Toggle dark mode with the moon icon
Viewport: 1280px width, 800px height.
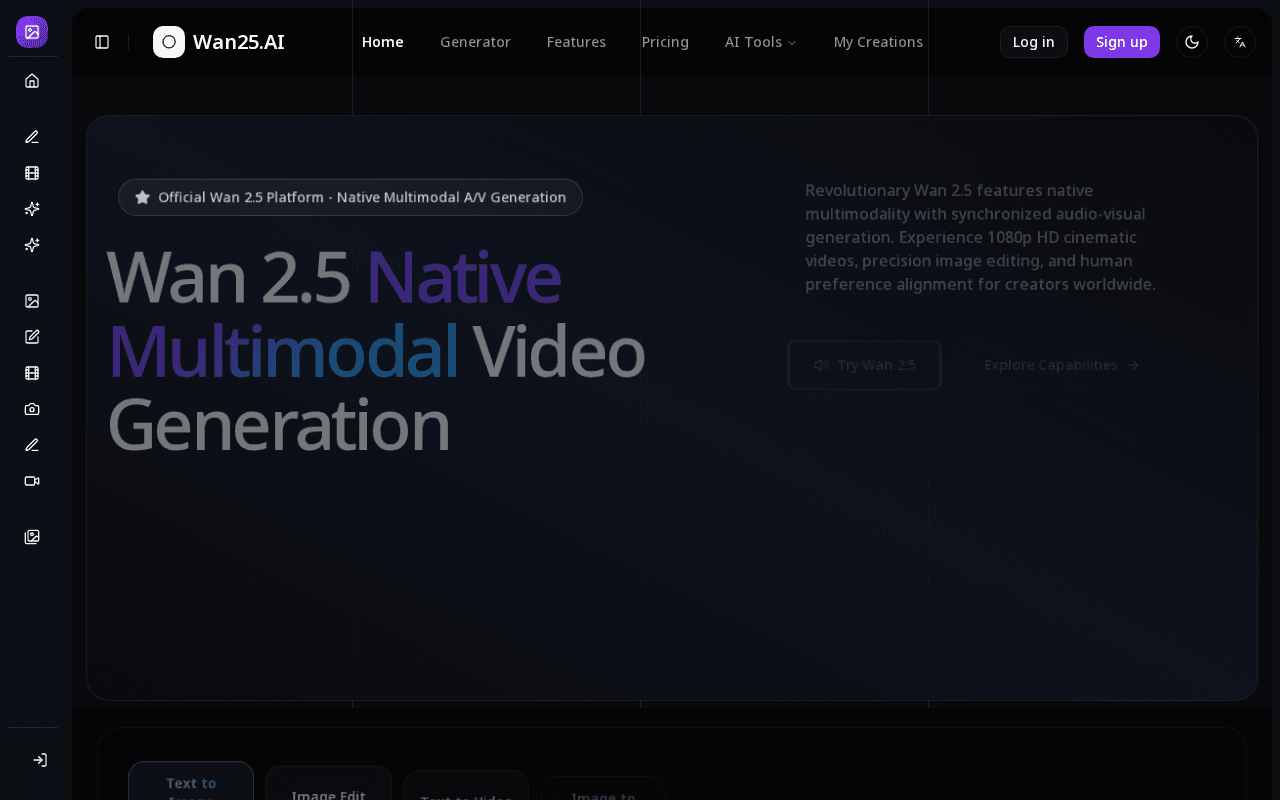pos(1192,42)
